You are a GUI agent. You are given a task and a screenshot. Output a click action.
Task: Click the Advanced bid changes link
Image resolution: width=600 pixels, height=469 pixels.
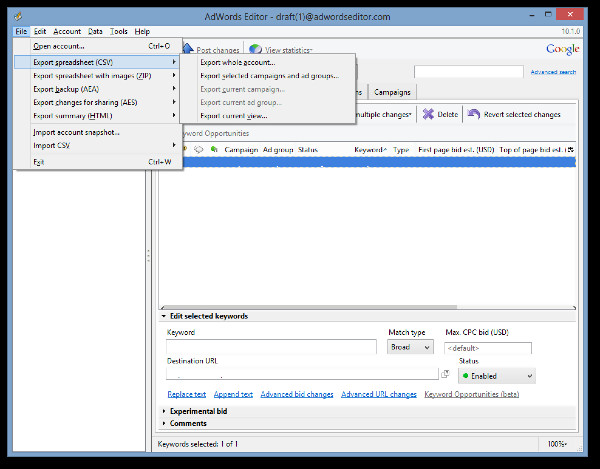coord(297,394)
